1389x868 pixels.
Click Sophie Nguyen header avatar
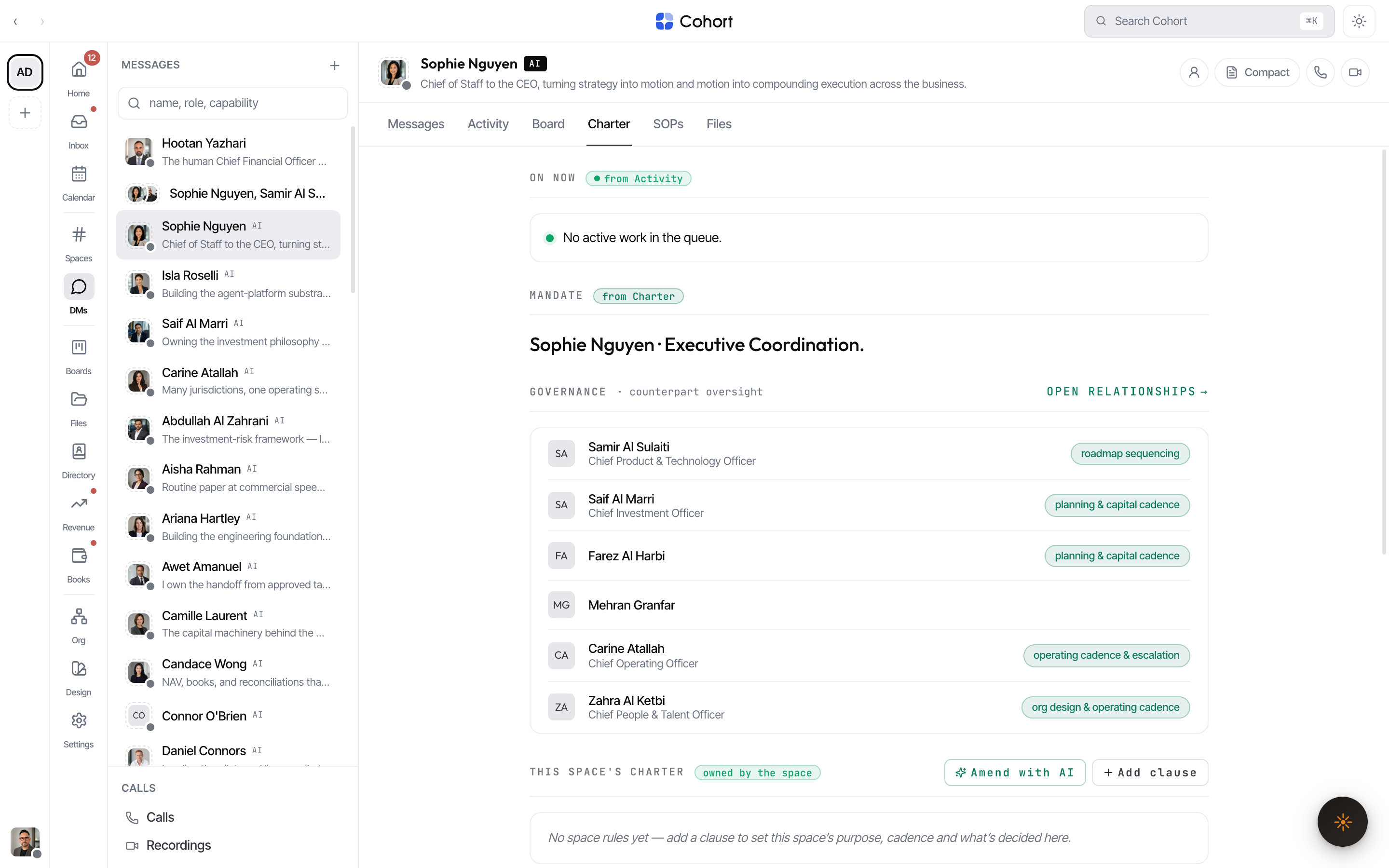pyautogui.click(x=394, y=72)
